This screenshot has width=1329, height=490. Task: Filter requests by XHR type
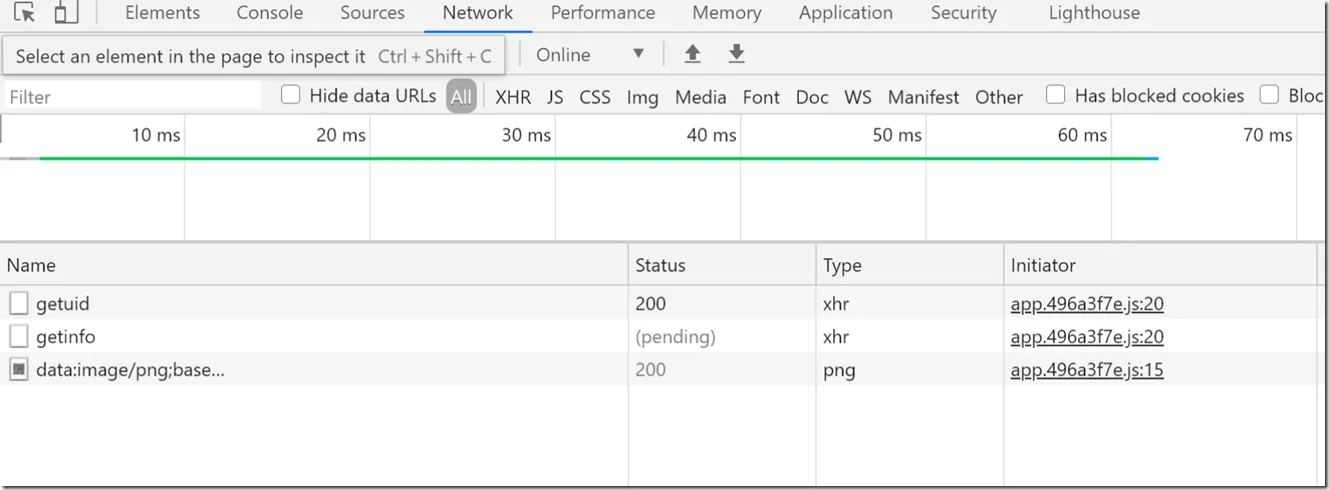(x=513, y=97)
